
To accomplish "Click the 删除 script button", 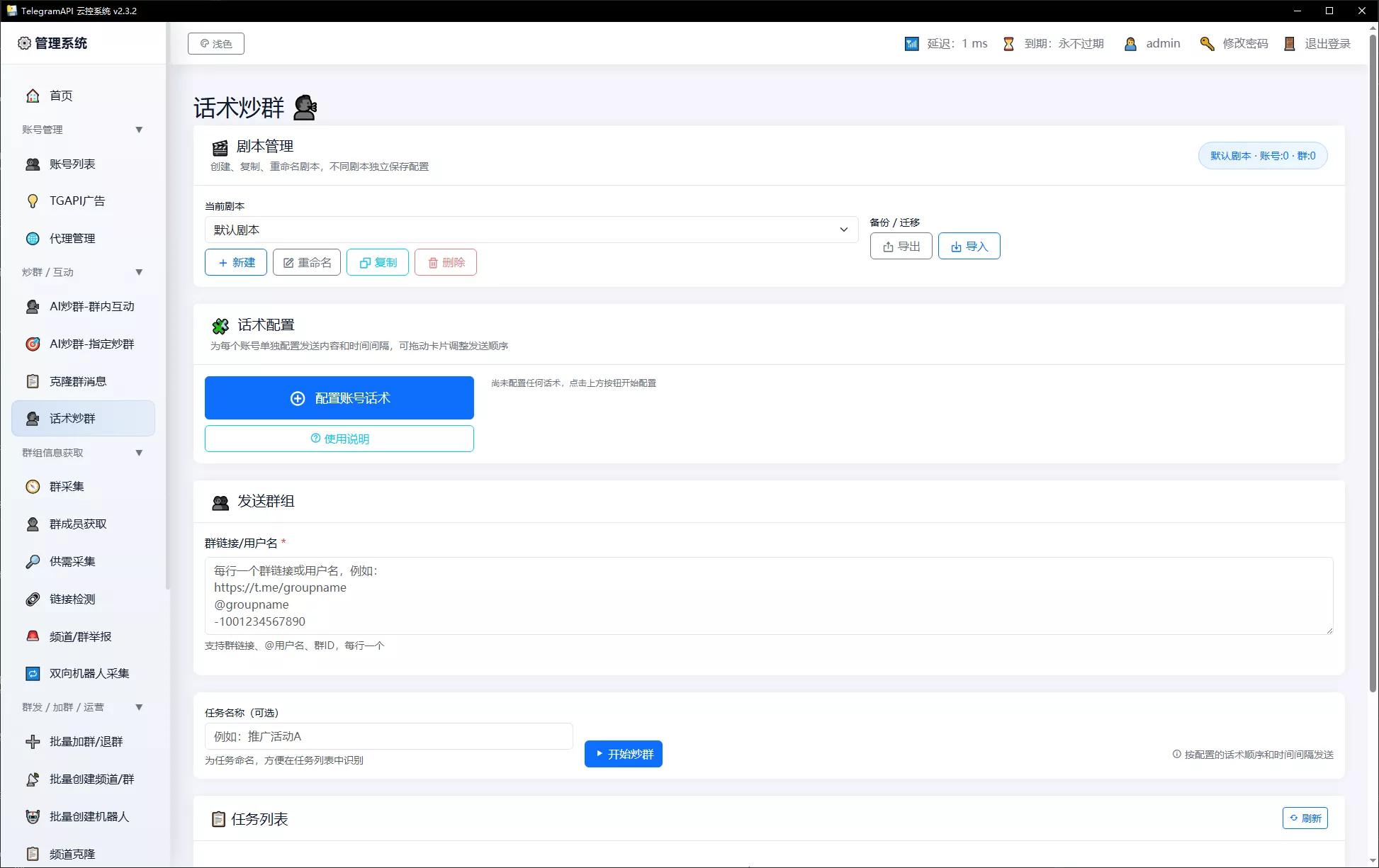I will point(446,262).
